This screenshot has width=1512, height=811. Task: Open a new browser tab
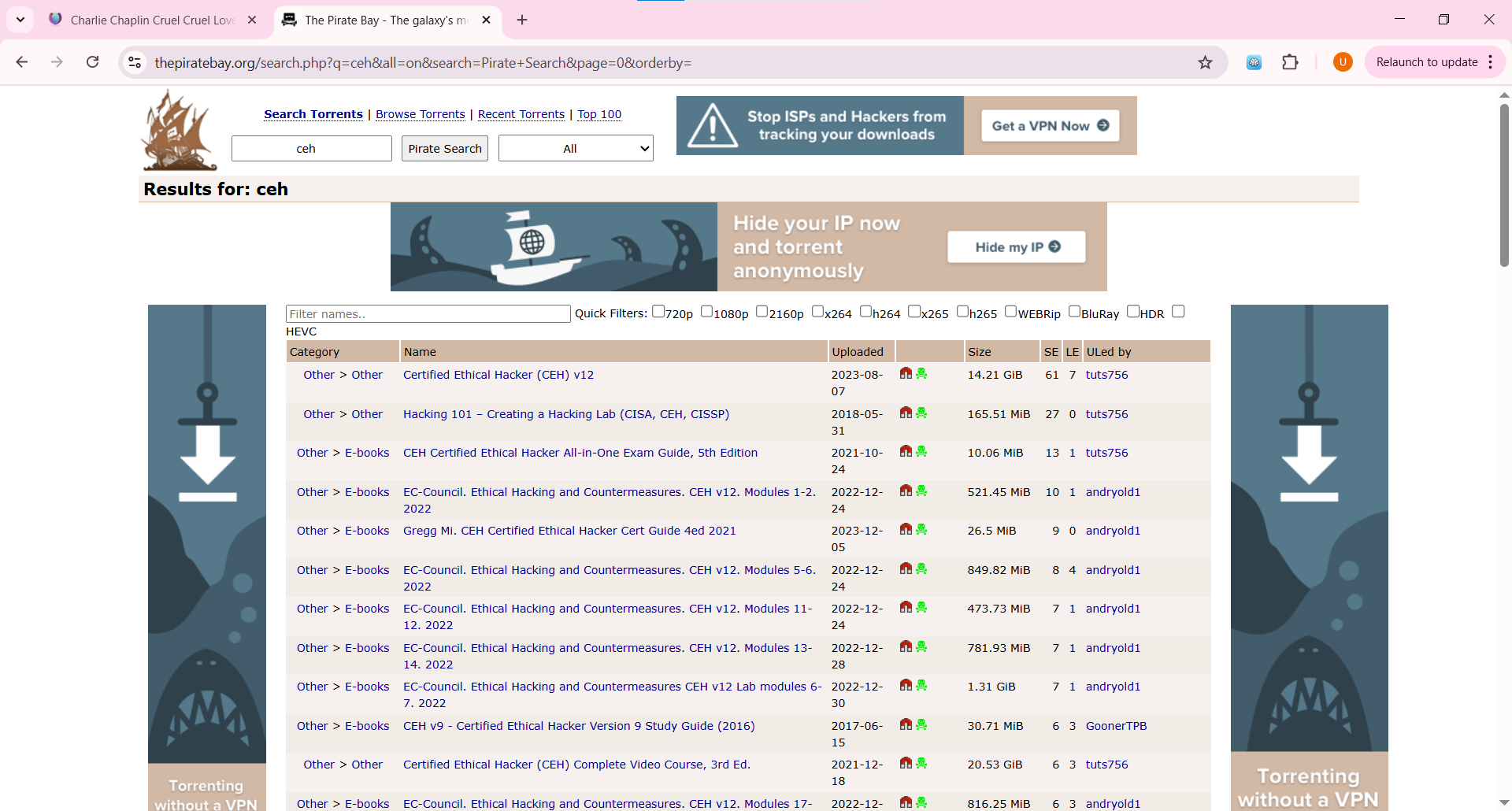click(522, 20)
